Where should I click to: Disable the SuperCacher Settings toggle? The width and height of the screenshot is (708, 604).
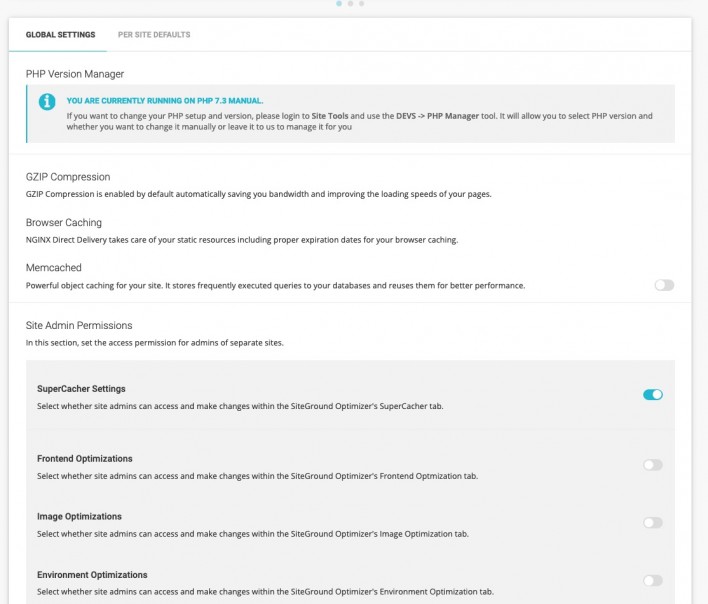pos(653,394)
